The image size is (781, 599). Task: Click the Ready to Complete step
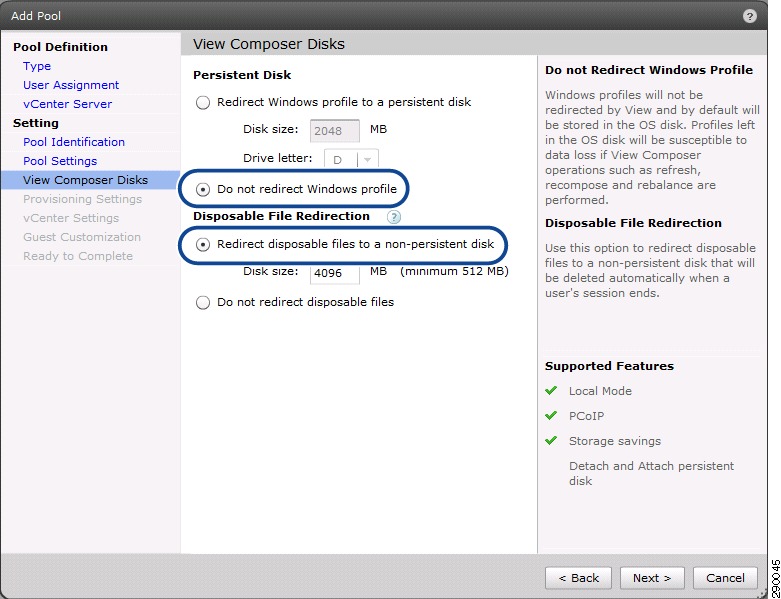click(78, 256)
